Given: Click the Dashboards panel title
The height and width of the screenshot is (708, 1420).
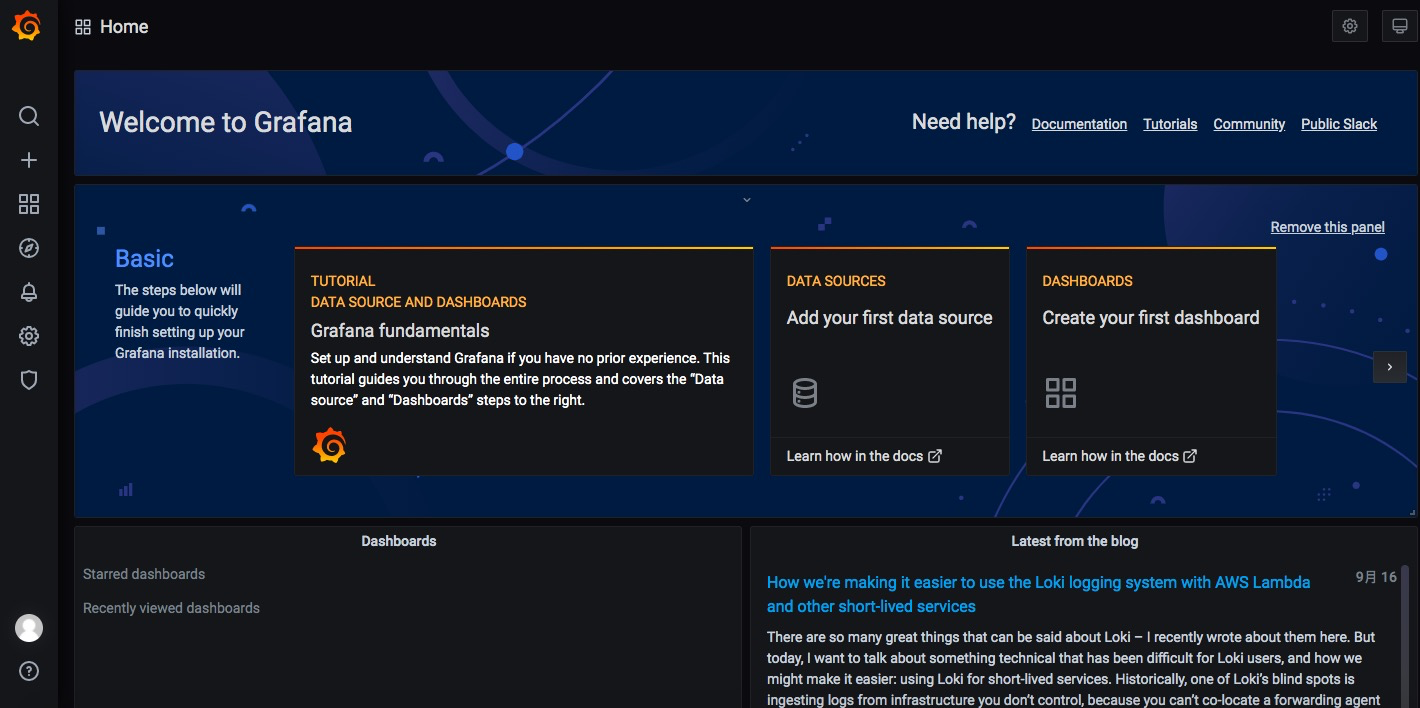Looking at the screenshot, I should click(x=399, y=541).
